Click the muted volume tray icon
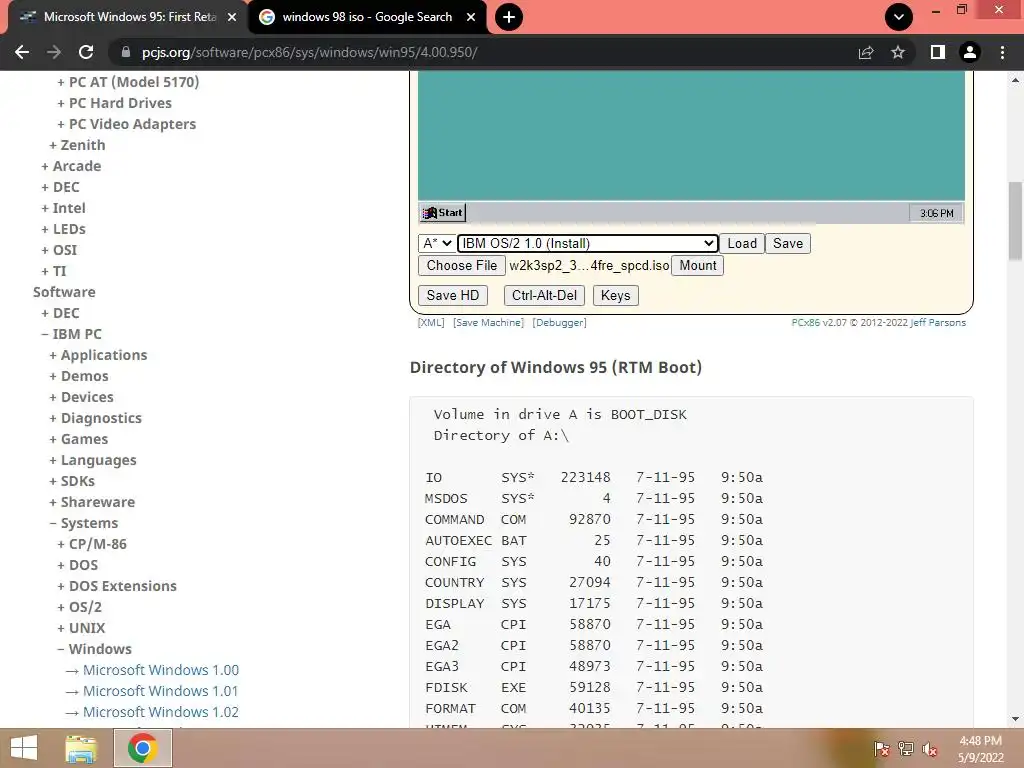 click(x=929, y=748)
